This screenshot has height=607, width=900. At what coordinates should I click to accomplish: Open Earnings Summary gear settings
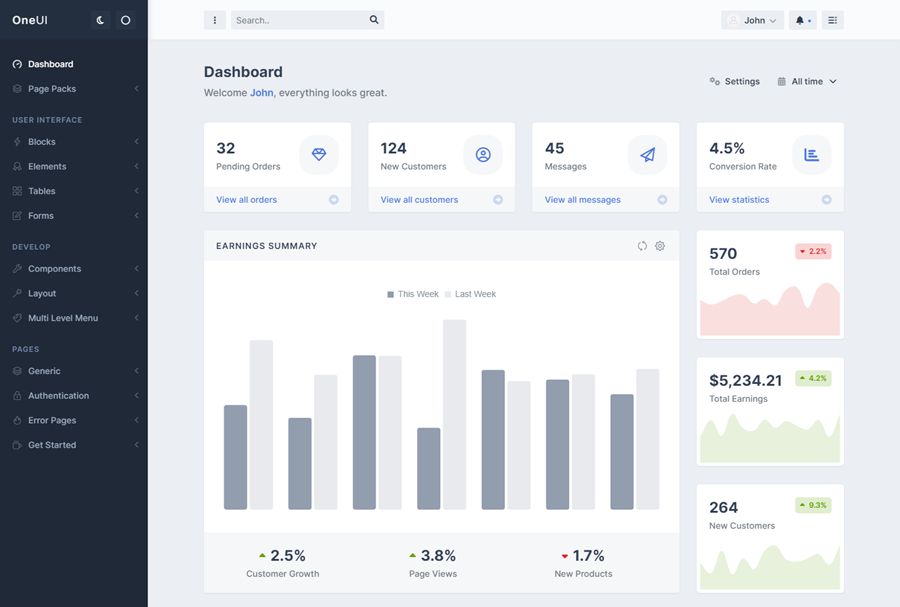pyautogui.click(x=660, y=246)
